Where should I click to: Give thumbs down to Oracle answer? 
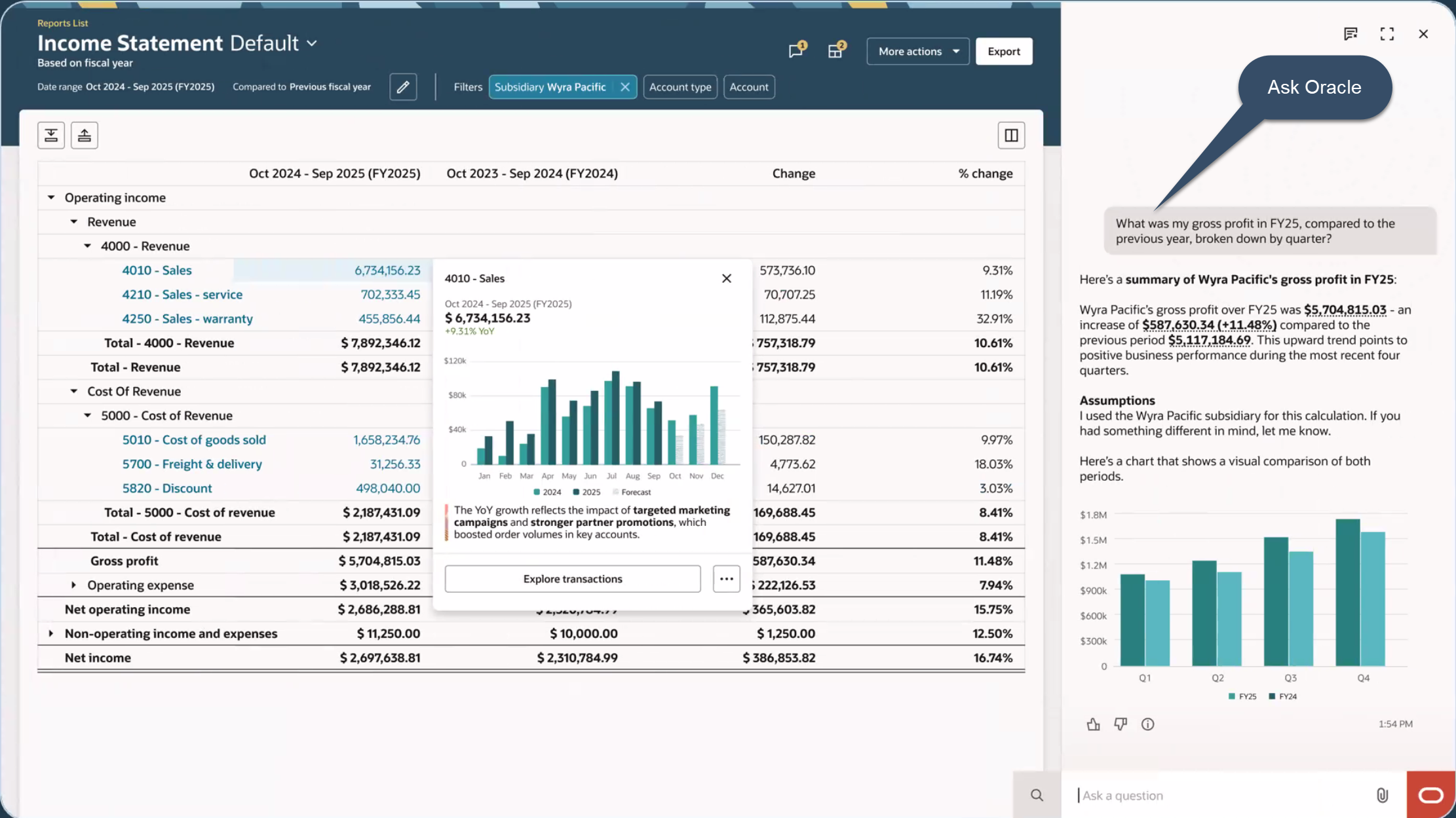(x=1121, y=724)
